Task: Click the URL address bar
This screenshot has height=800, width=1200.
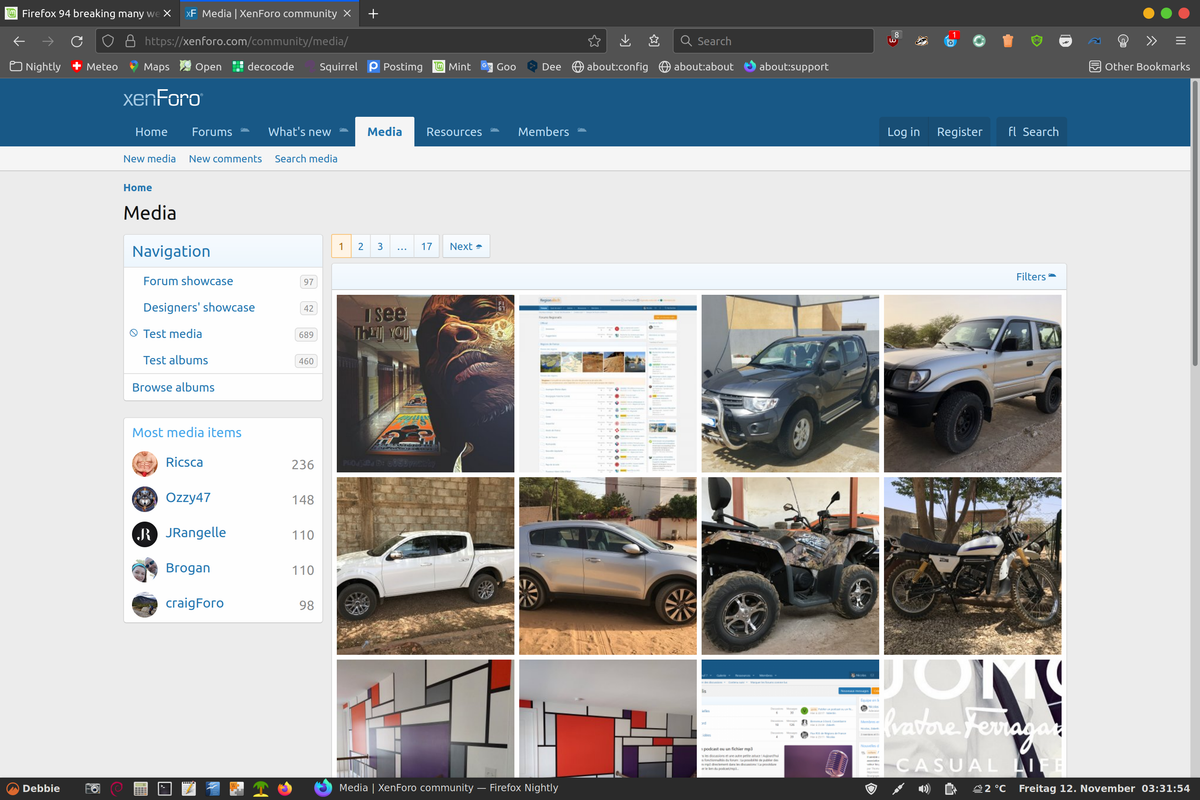Action: (x=350, y=41)
